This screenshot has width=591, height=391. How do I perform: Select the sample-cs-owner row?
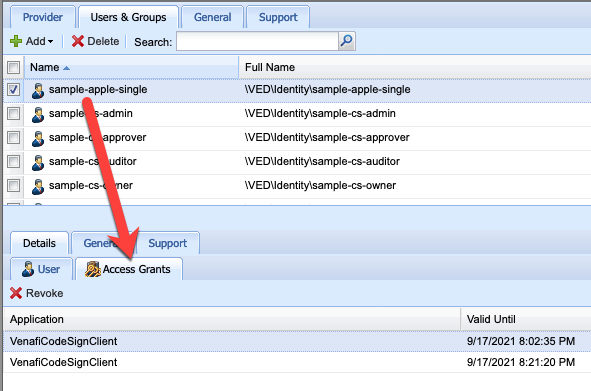click(297, 186)
